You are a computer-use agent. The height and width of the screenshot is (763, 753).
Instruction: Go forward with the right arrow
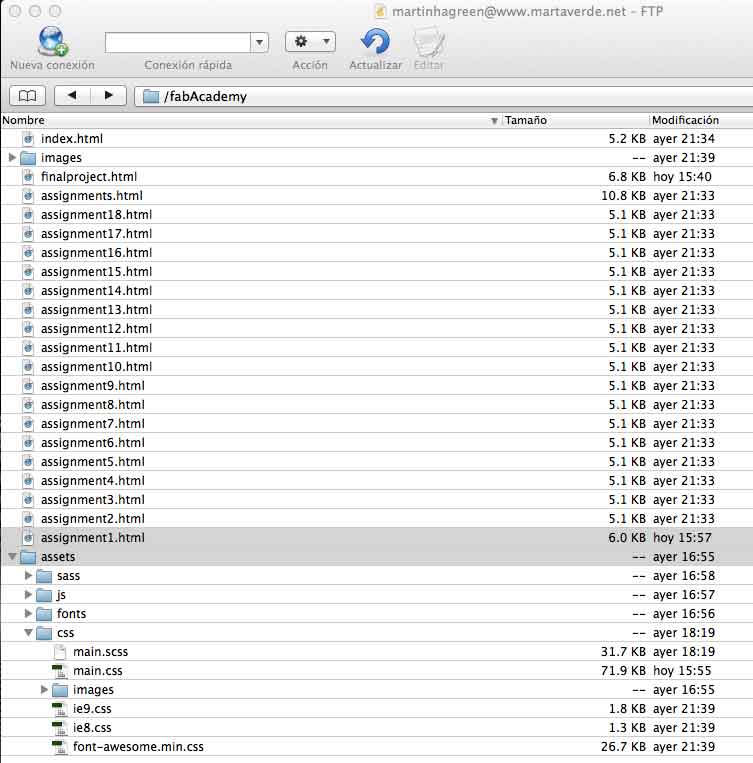109,96
